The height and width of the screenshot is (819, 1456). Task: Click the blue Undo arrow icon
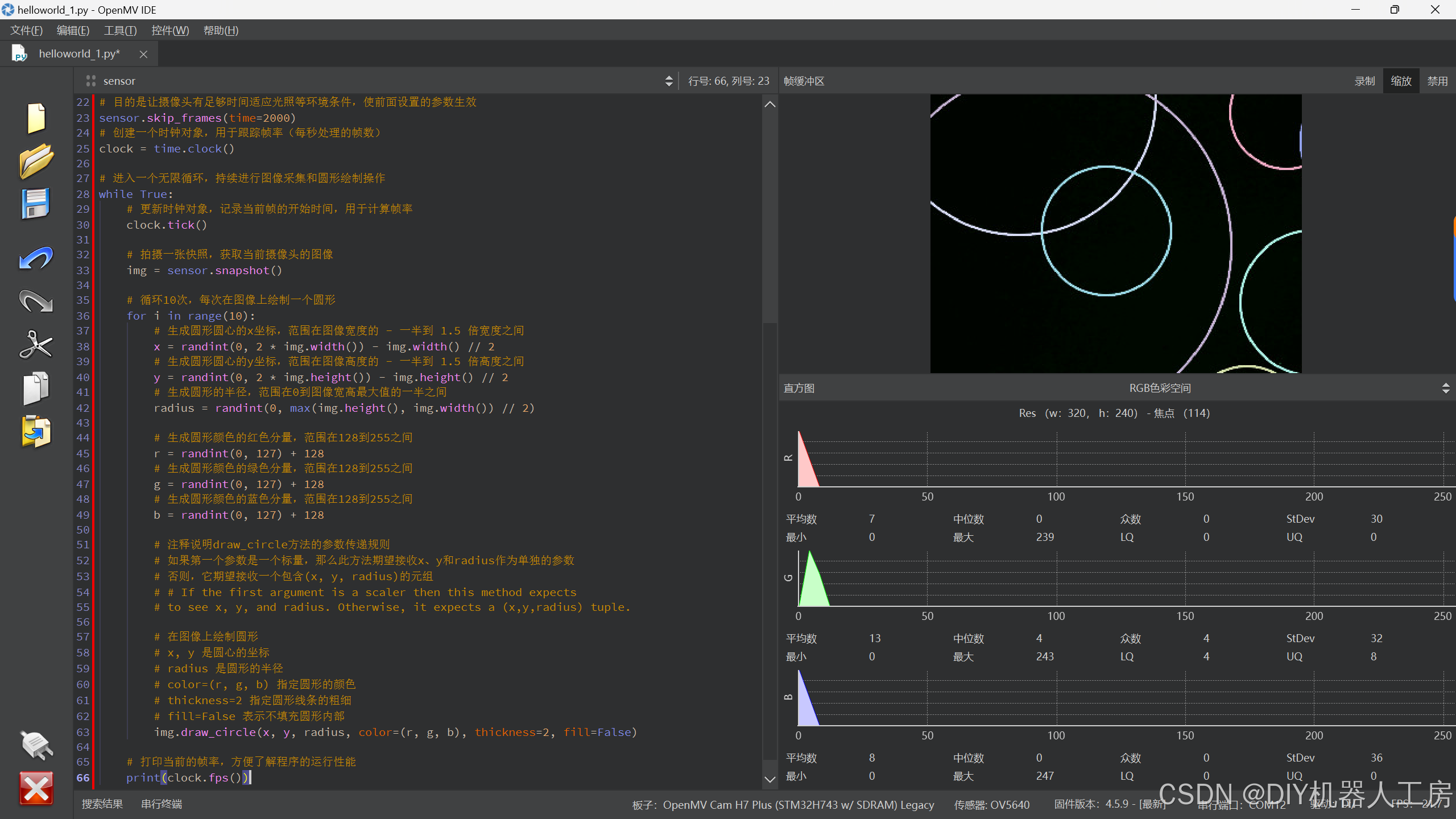coord(36,259)
